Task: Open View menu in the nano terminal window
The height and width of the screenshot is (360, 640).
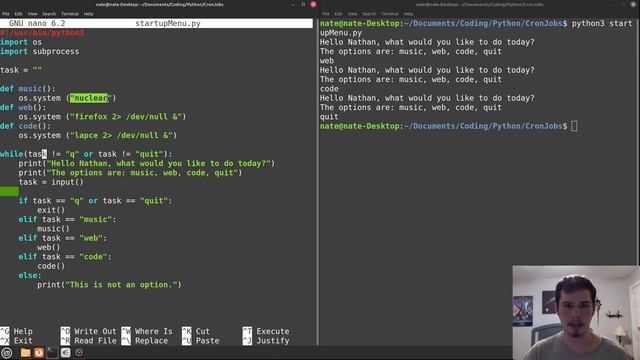Action: click(32, 14)
